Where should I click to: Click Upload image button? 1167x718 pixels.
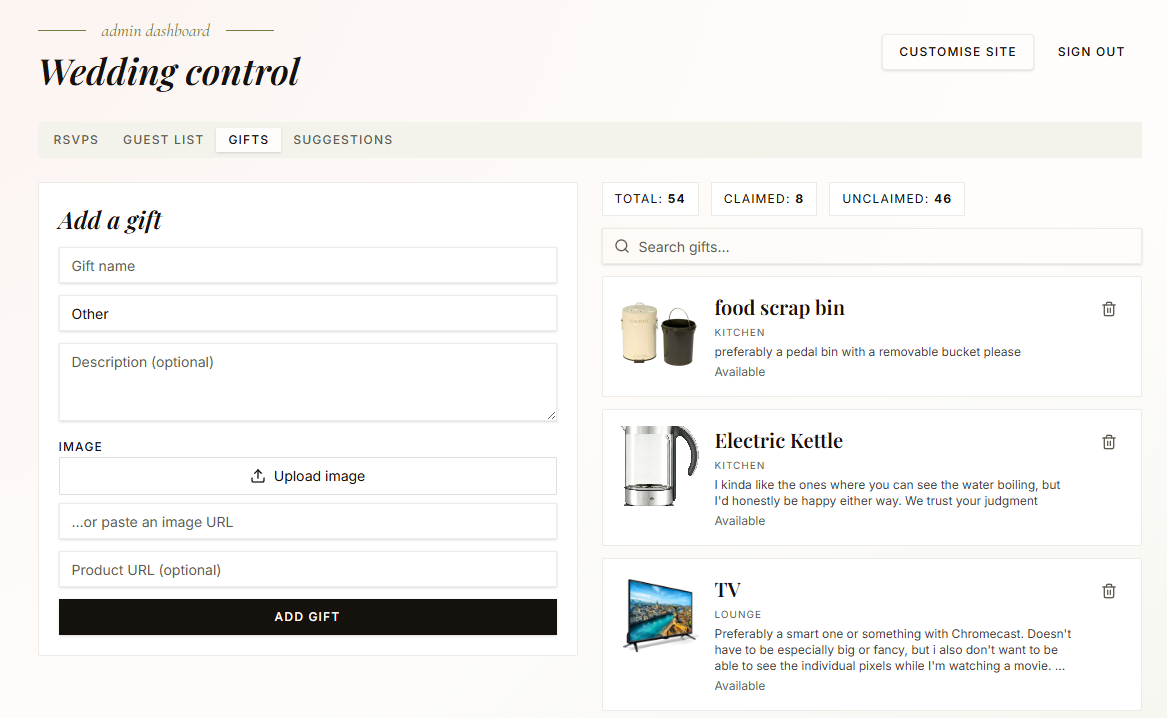[x=307, y=476]
